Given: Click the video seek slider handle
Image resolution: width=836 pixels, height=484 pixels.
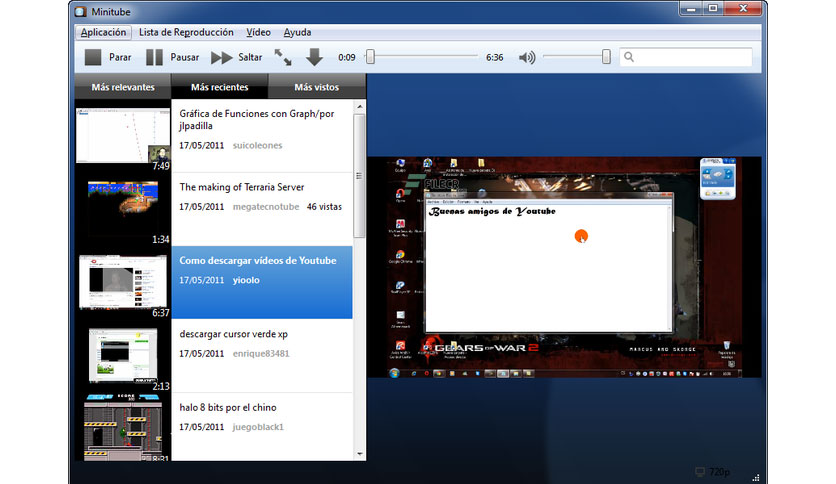Looking at the screenshot, I should 370,57.
